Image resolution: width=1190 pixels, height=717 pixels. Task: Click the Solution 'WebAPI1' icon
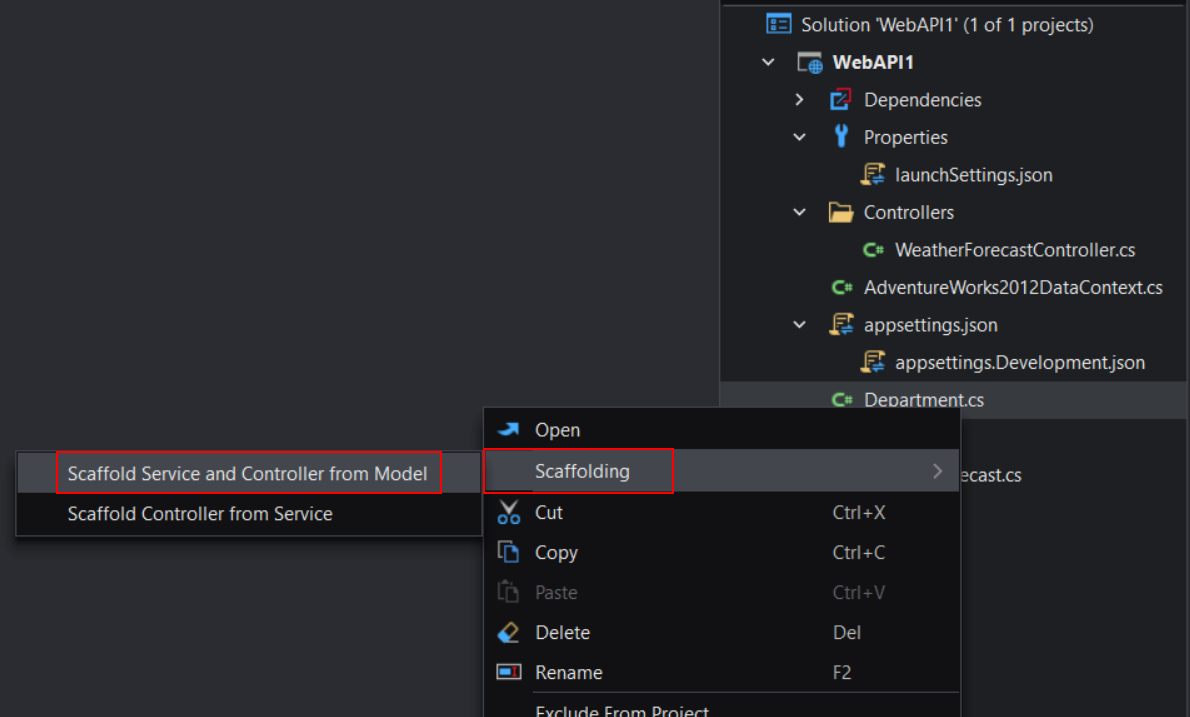778,24
